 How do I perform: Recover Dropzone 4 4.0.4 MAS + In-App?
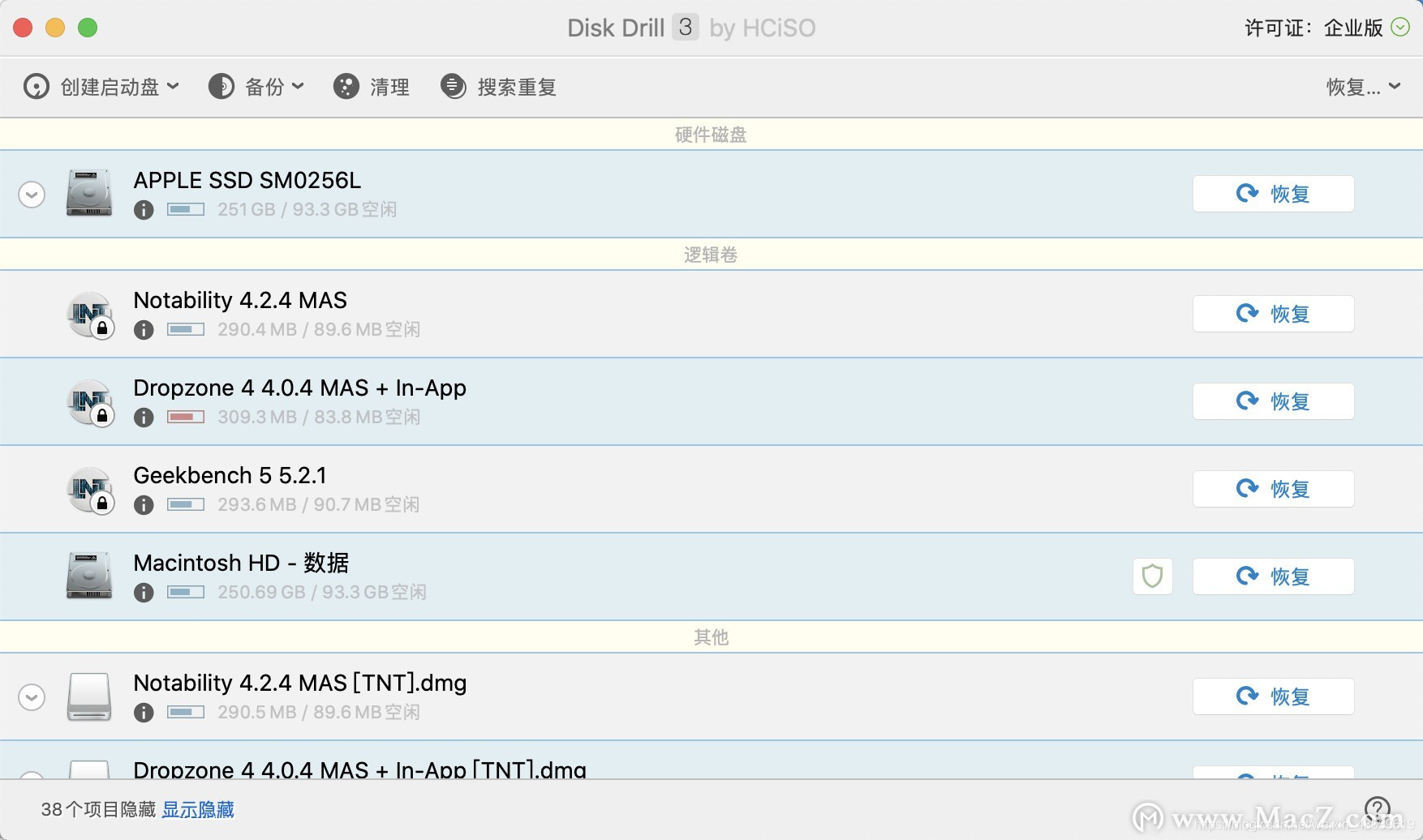point(1273,401)
